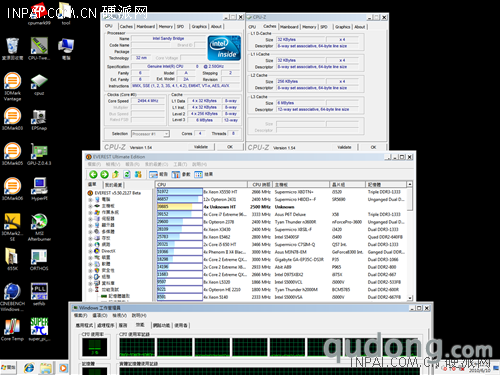Click OK in the right CPU-Z window

tap(373, 147)
